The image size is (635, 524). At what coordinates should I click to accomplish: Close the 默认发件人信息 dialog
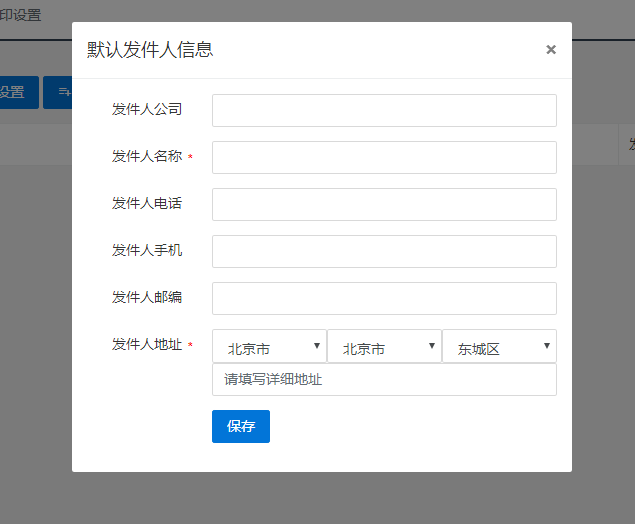[550, 50]
